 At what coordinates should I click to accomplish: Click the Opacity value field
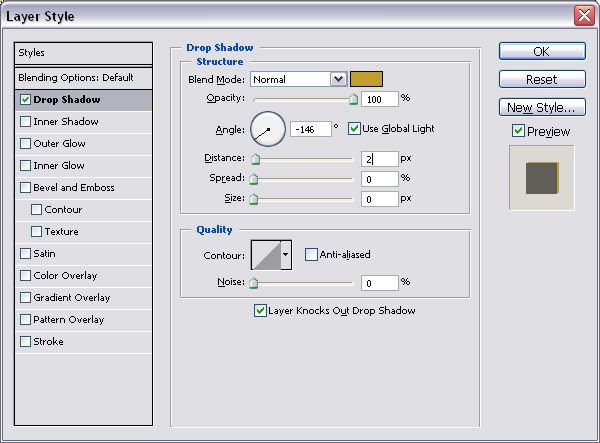[x=380, y=99]
